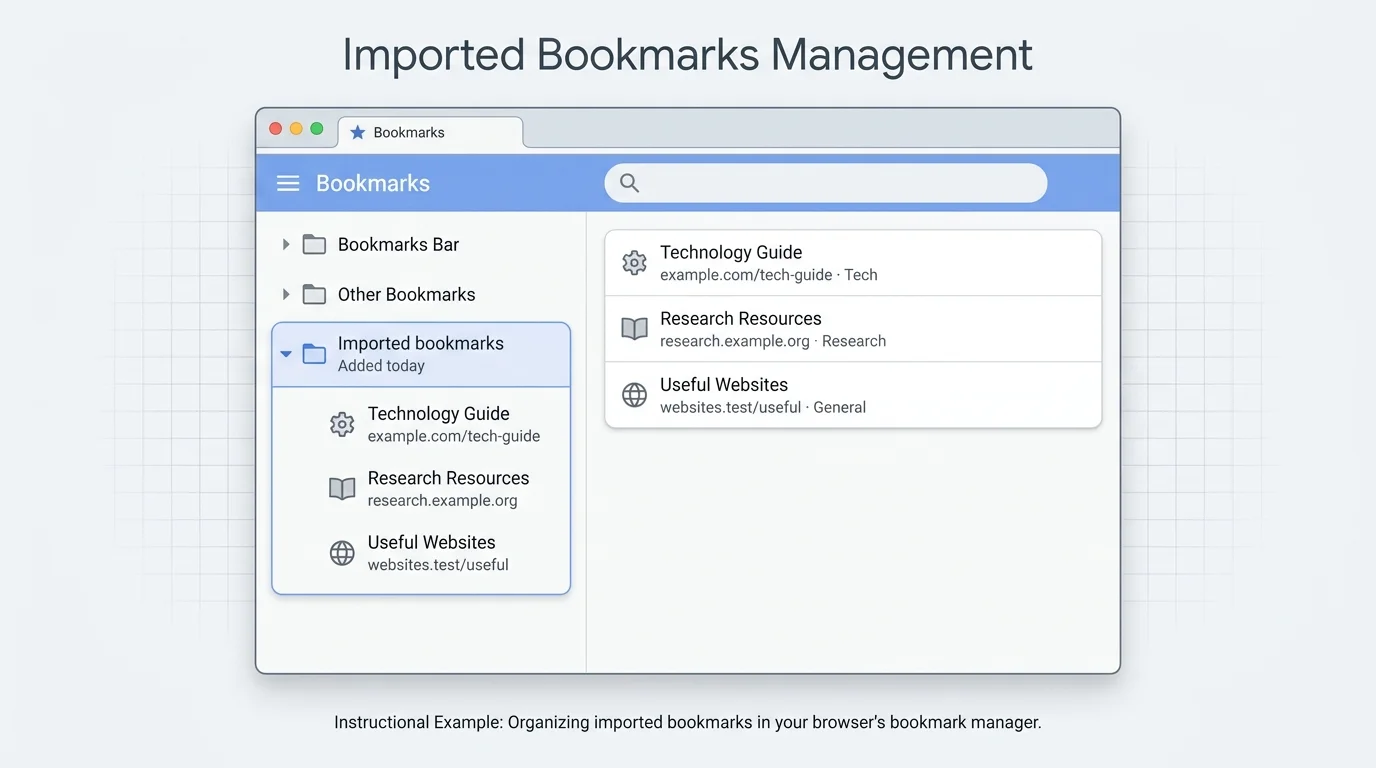Open Useful Websites row in main list

(x=853, y=395)
